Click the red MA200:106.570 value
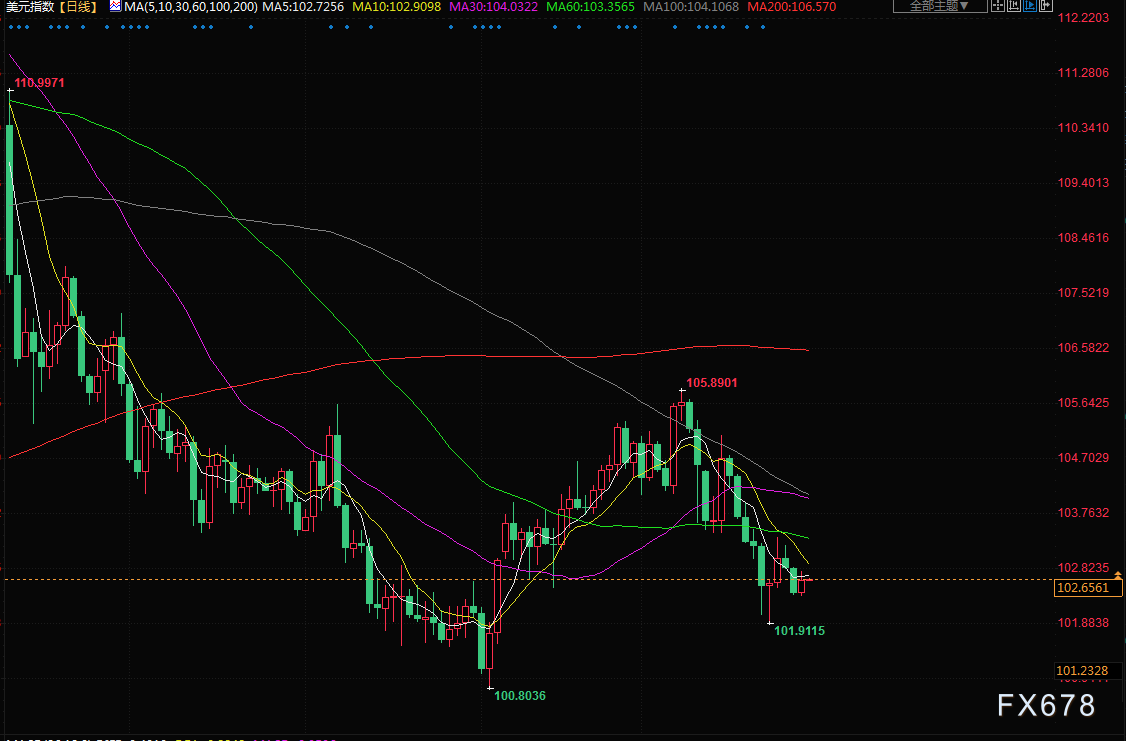The image size is (1126, 741). [791, 7]
